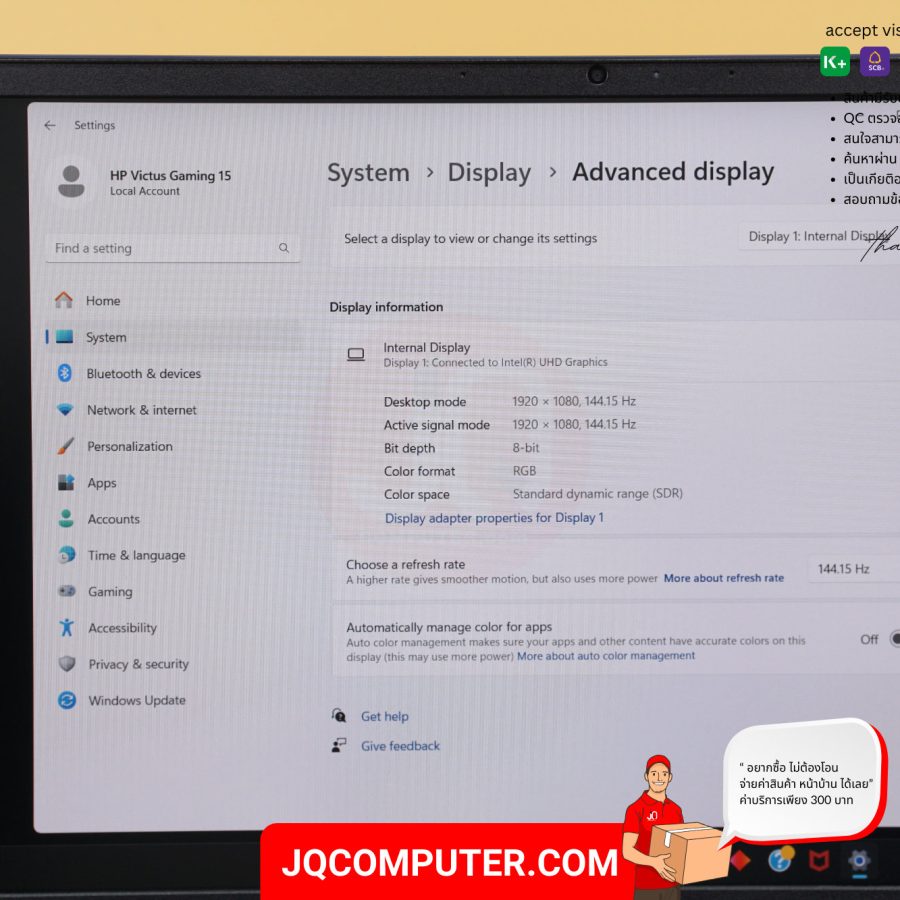Click the Active signal mode label
900x900 pixels.
click(x=436, y=425)
